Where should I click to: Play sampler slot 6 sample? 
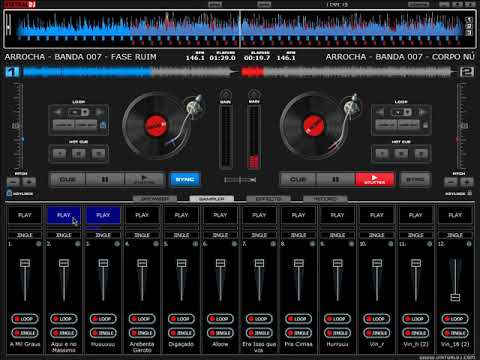[x=220, y=215]
